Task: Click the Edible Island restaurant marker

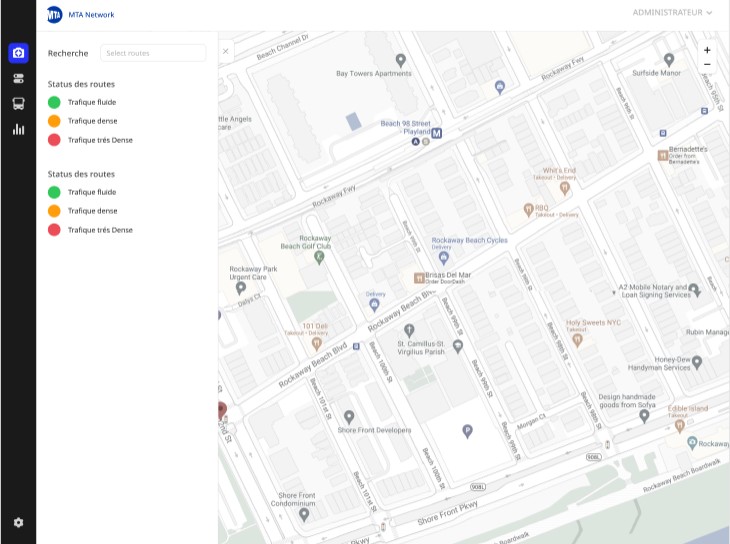Action: point(679,425)
